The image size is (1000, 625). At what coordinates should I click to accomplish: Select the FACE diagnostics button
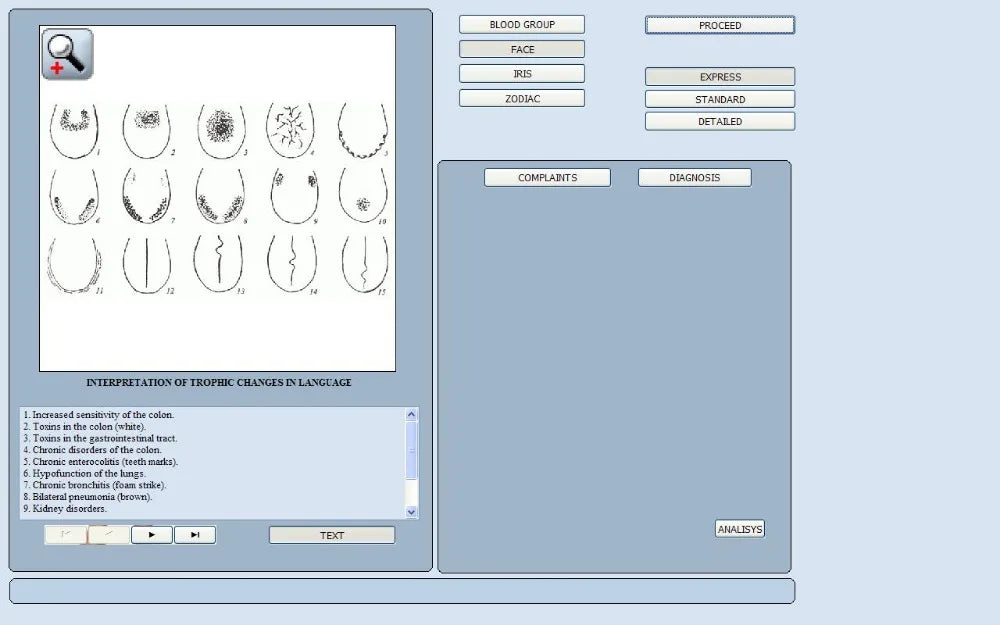(522, 49)
